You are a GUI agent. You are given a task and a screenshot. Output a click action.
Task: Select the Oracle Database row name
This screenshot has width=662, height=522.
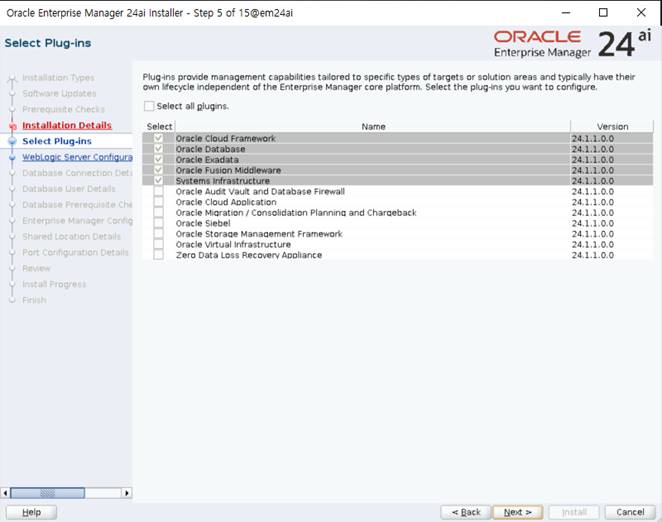pos(210,149)
